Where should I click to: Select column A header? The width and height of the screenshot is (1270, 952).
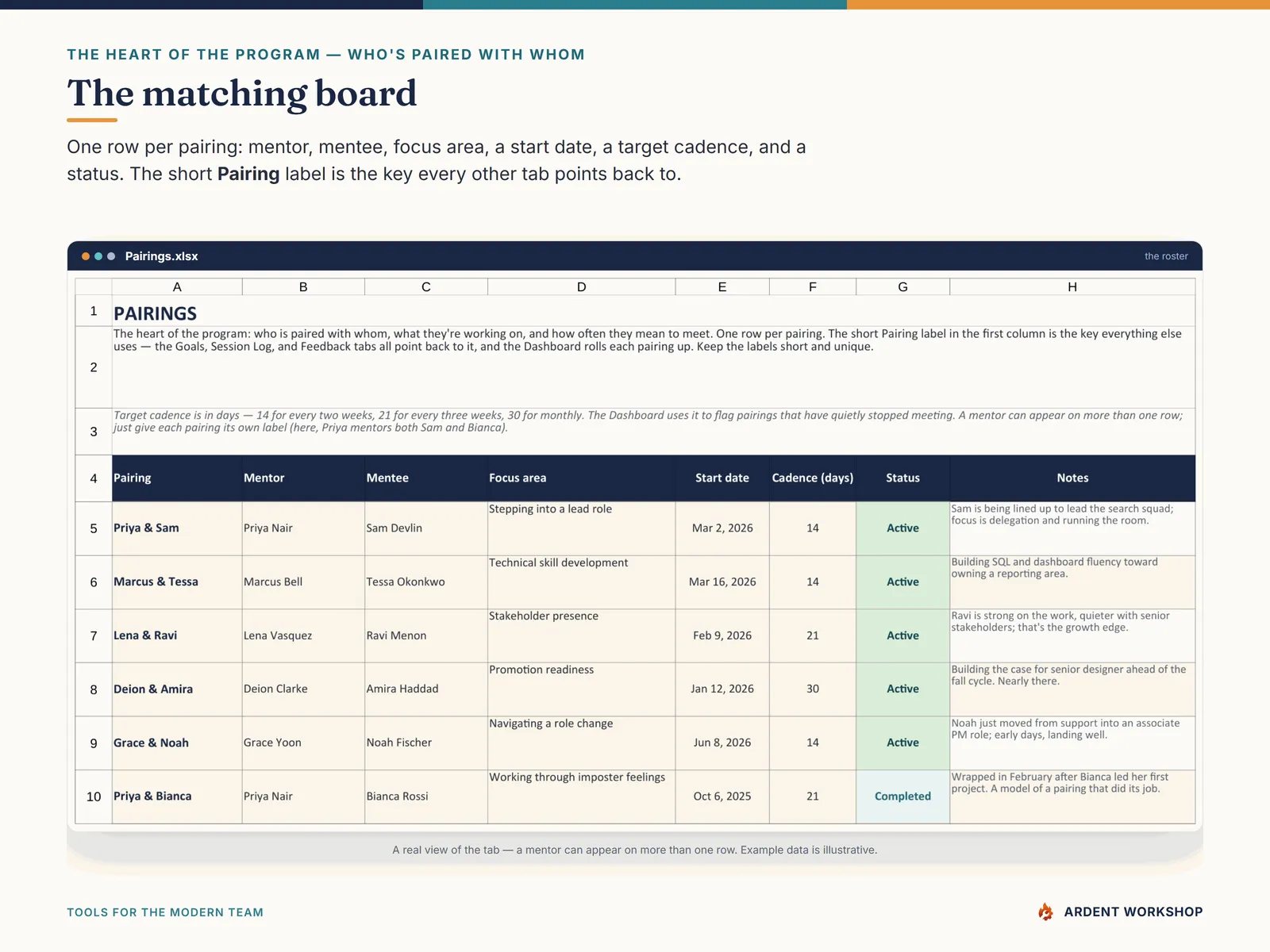[177, 287]
